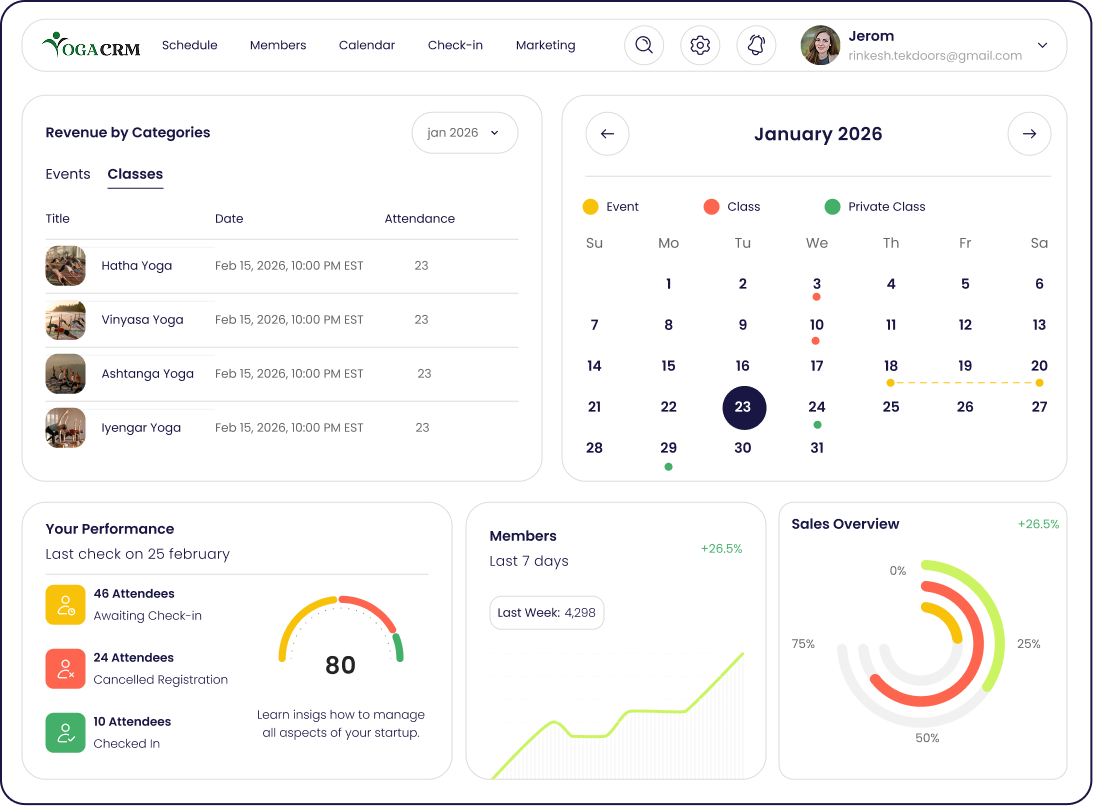1093x806 pixels.
Task: Click the previous month arrow on the calendar
Action: coord(607,134)
